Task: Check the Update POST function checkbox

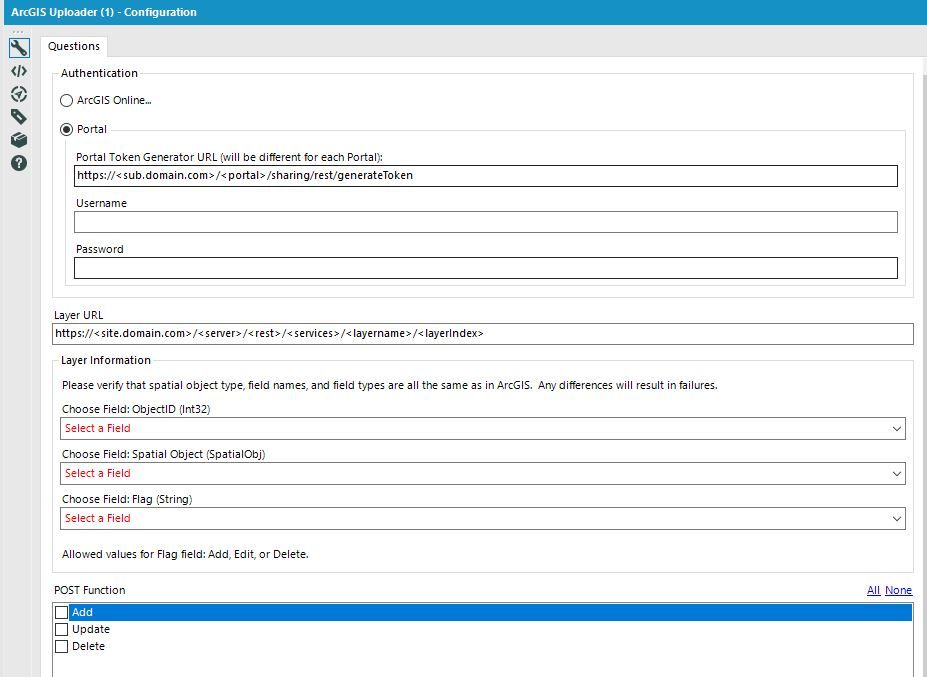Action: (61, 629)
